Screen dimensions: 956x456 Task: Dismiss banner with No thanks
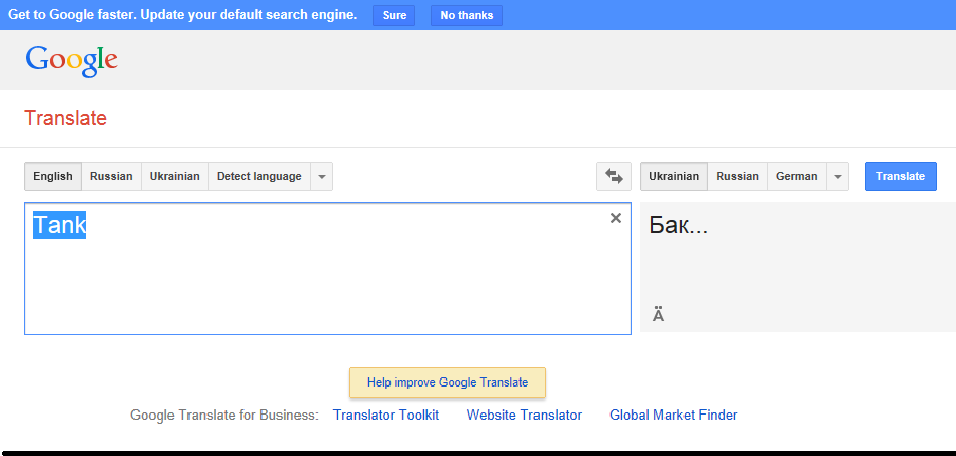(467, 16)
